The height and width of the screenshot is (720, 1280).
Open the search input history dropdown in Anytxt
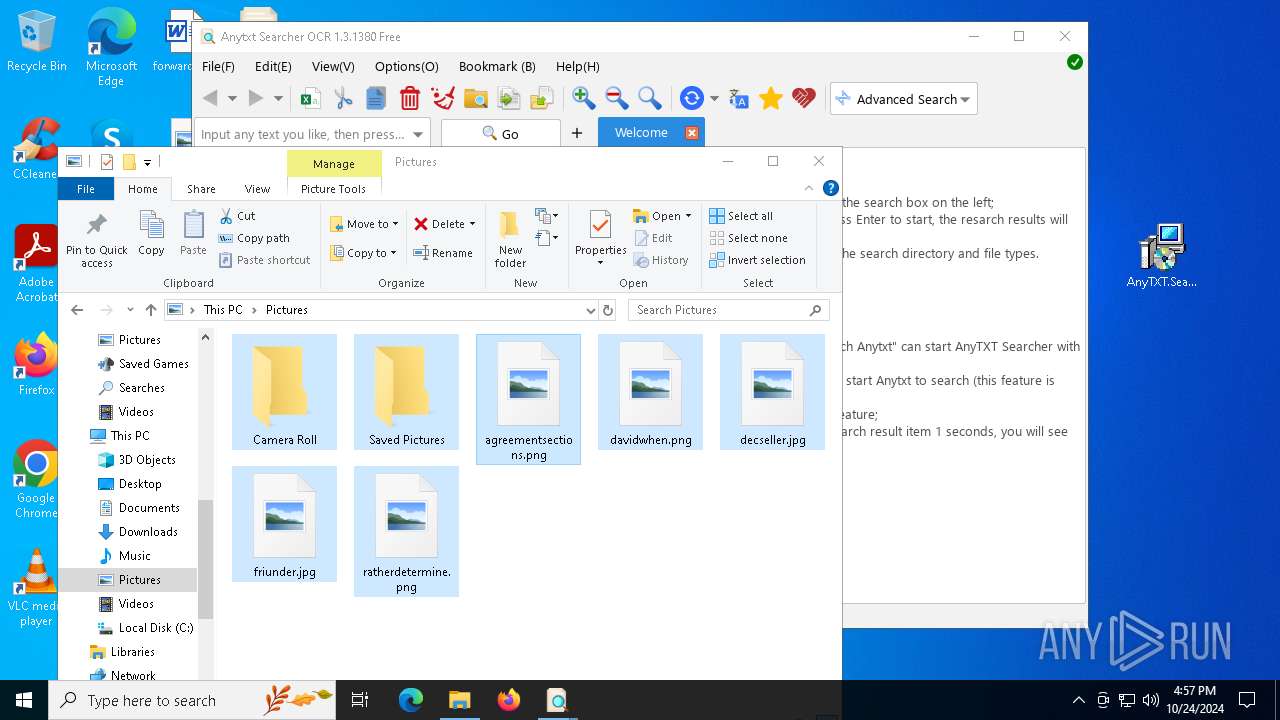[418, 134]
